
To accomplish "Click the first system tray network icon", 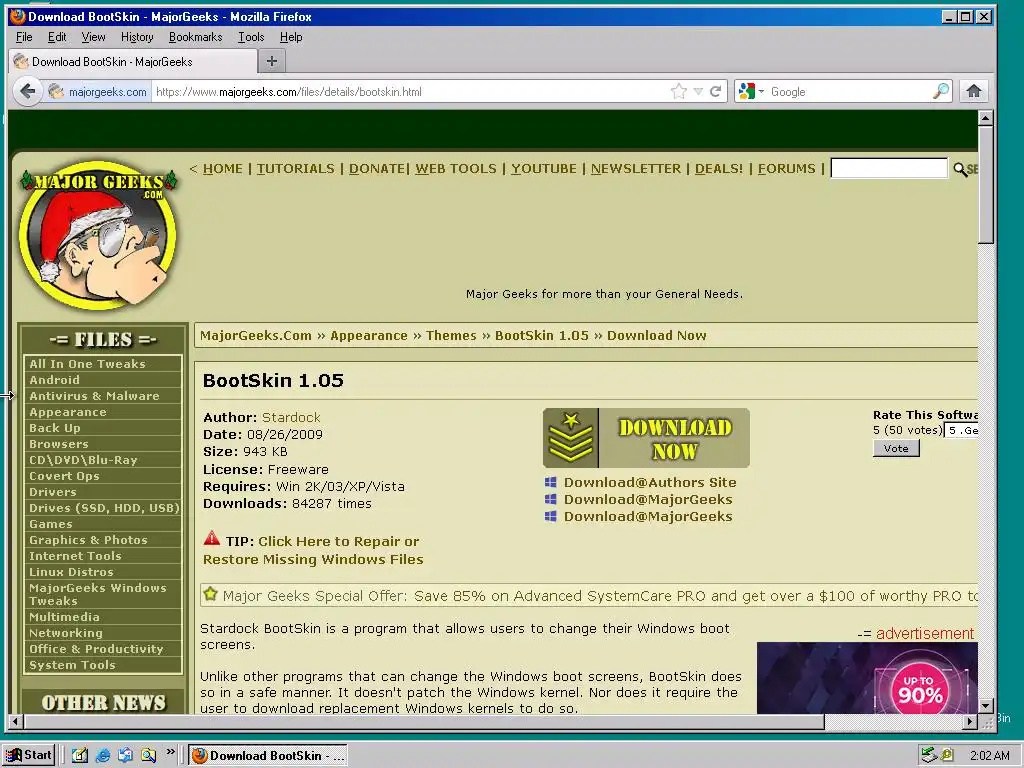I will [x=928, y=756].
